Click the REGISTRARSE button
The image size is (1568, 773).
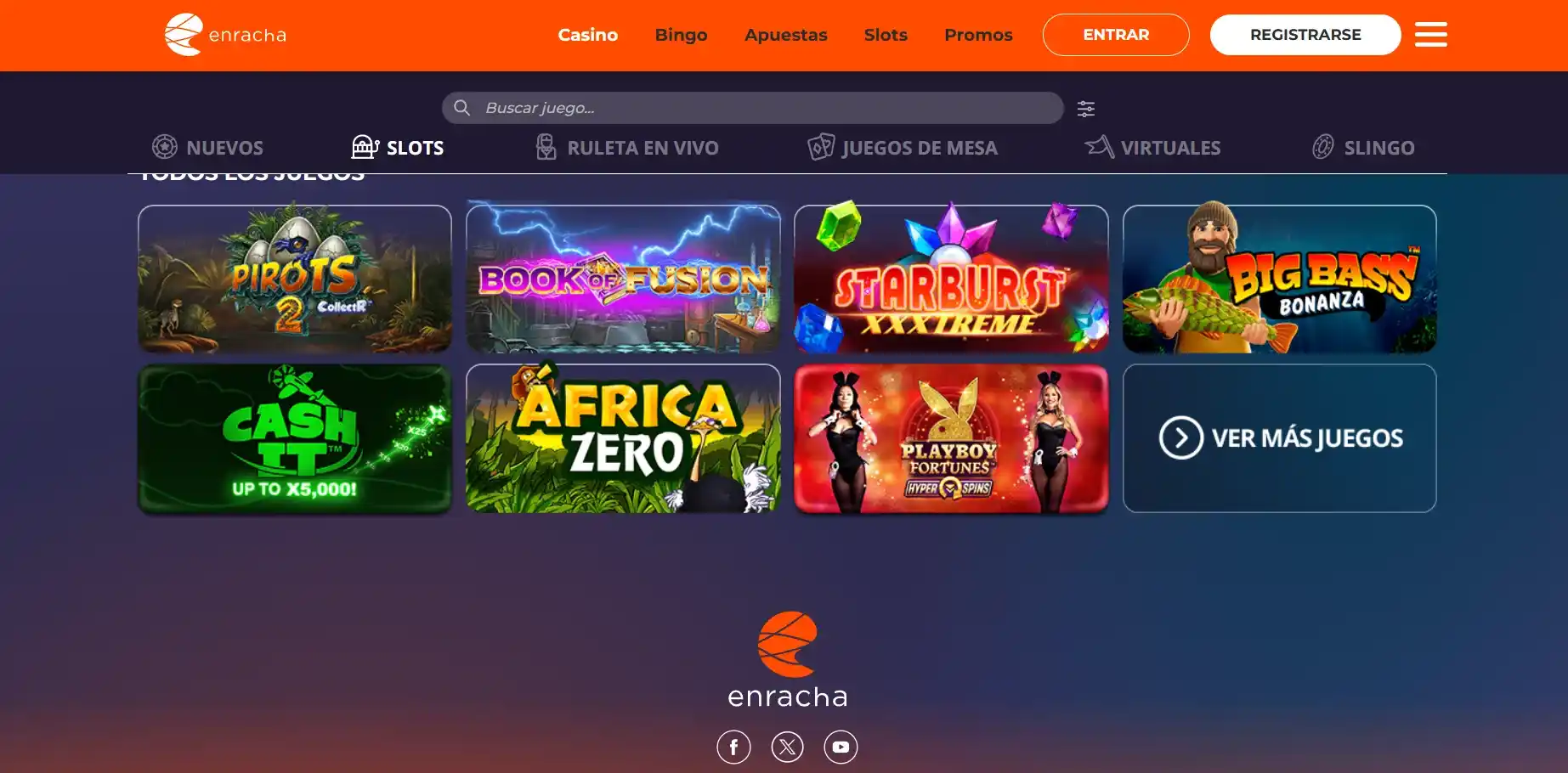pyautogui.click(x=1305, y=35)
